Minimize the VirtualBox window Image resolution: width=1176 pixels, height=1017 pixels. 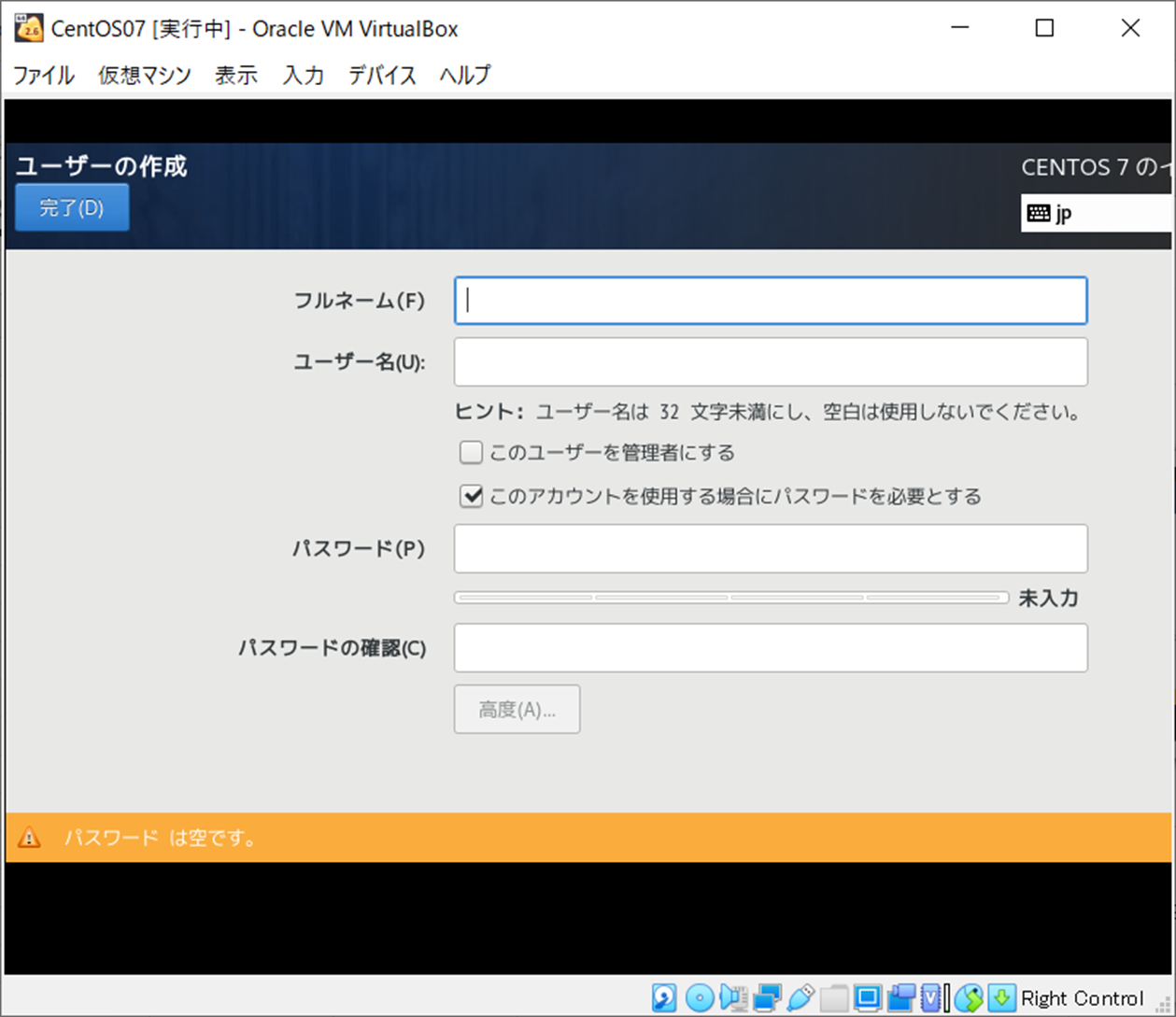pyautogui.click(x=960, y=28)
